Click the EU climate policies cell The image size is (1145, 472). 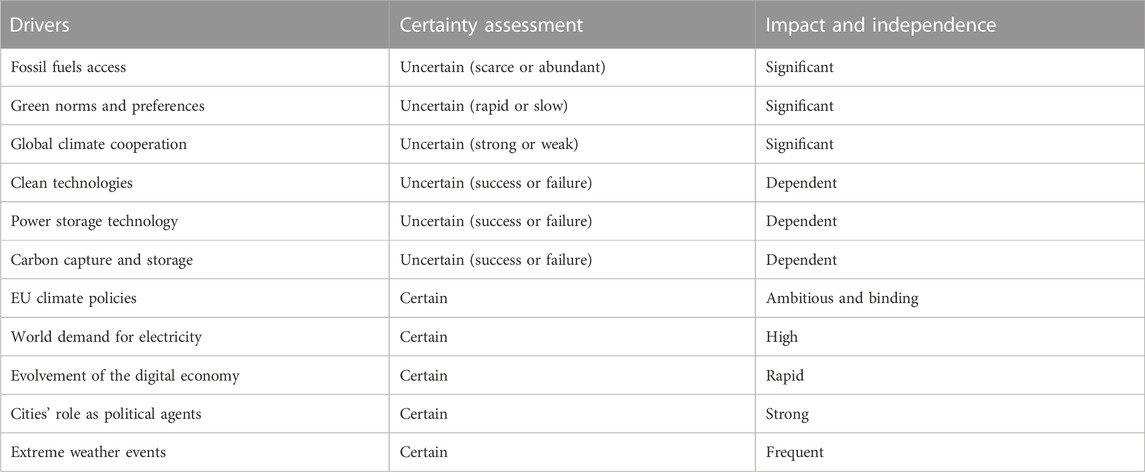194,298
